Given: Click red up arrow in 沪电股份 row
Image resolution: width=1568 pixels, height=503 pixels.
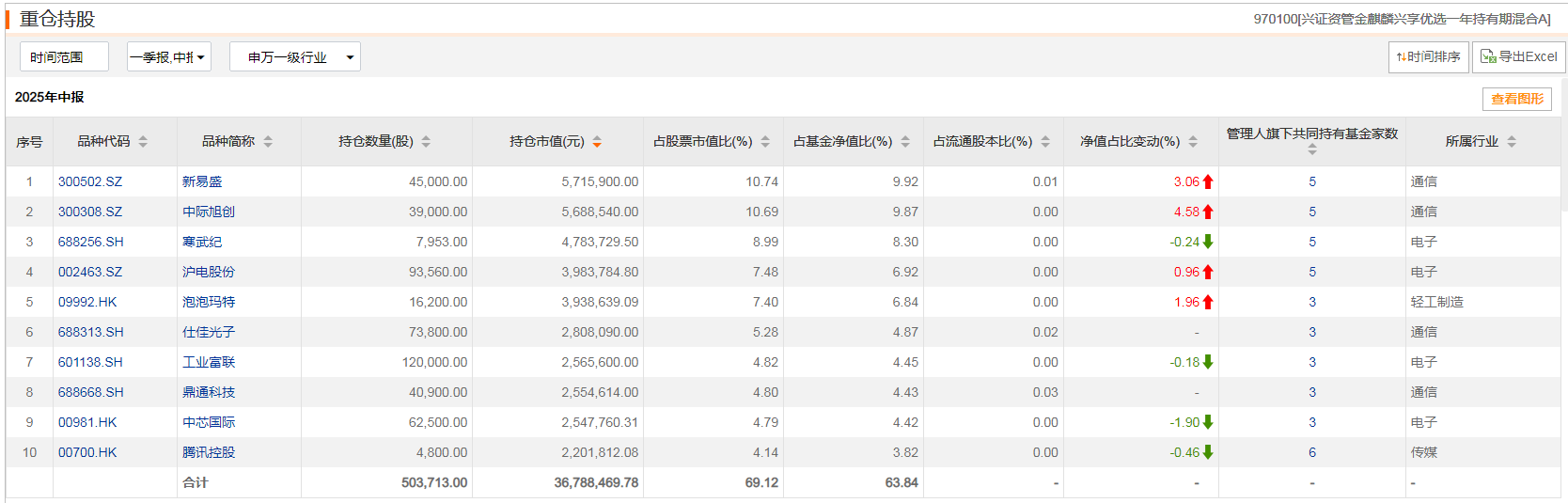Looking at the screenshot, I should pyautogui.click(x=1208, y=272).
